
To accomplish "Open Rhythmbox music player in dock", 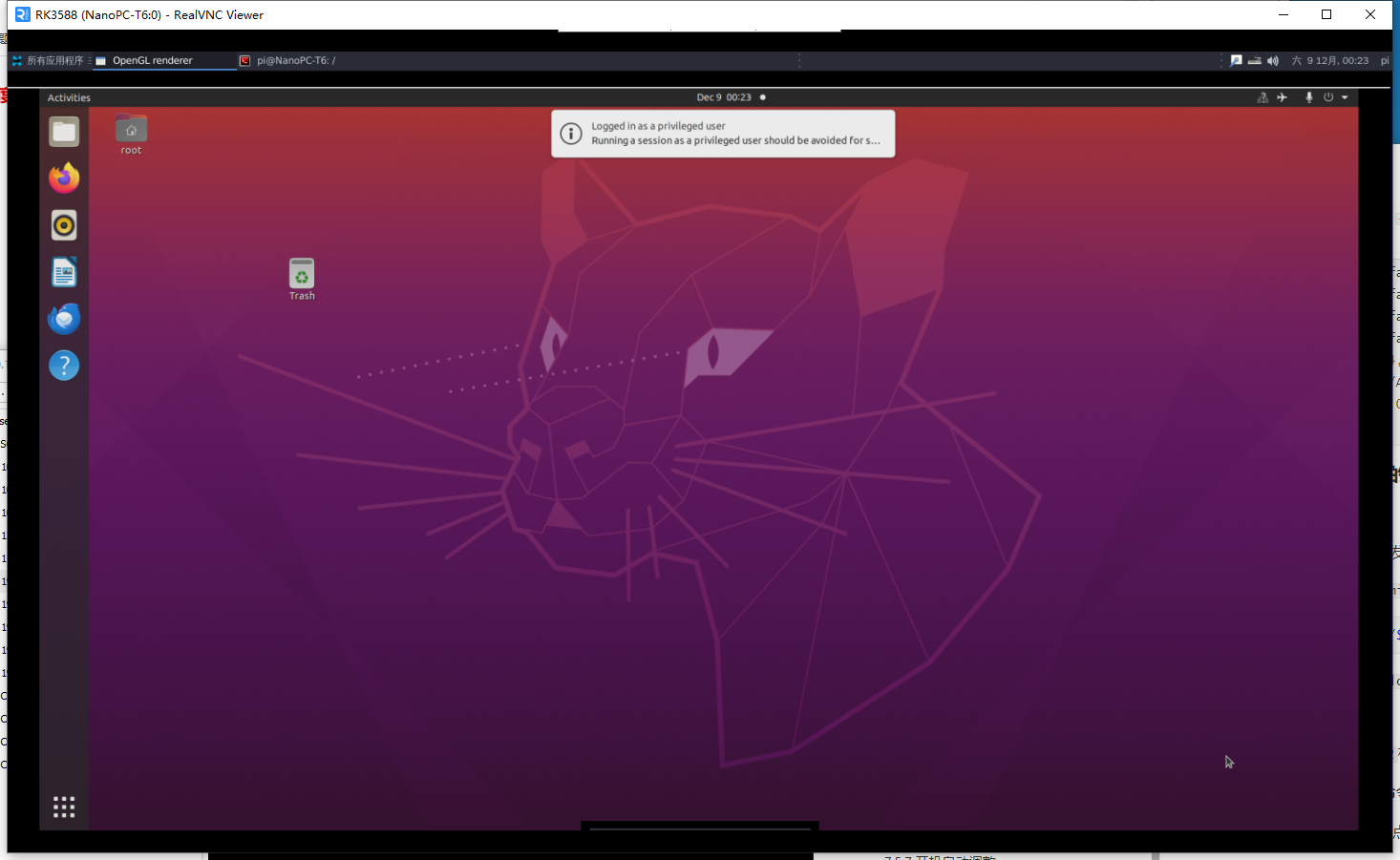I will click(64, 225).
